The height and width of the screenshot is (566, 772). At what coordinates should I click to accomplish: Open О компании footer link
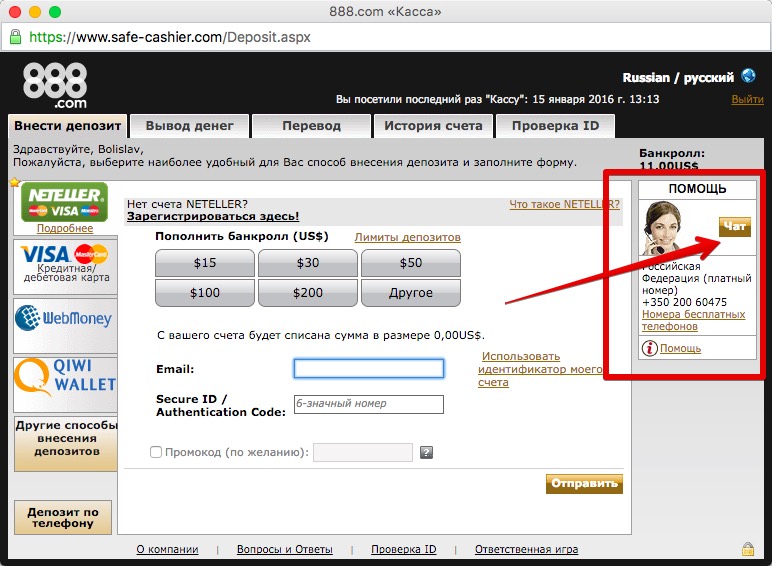[x=167, y=549]
